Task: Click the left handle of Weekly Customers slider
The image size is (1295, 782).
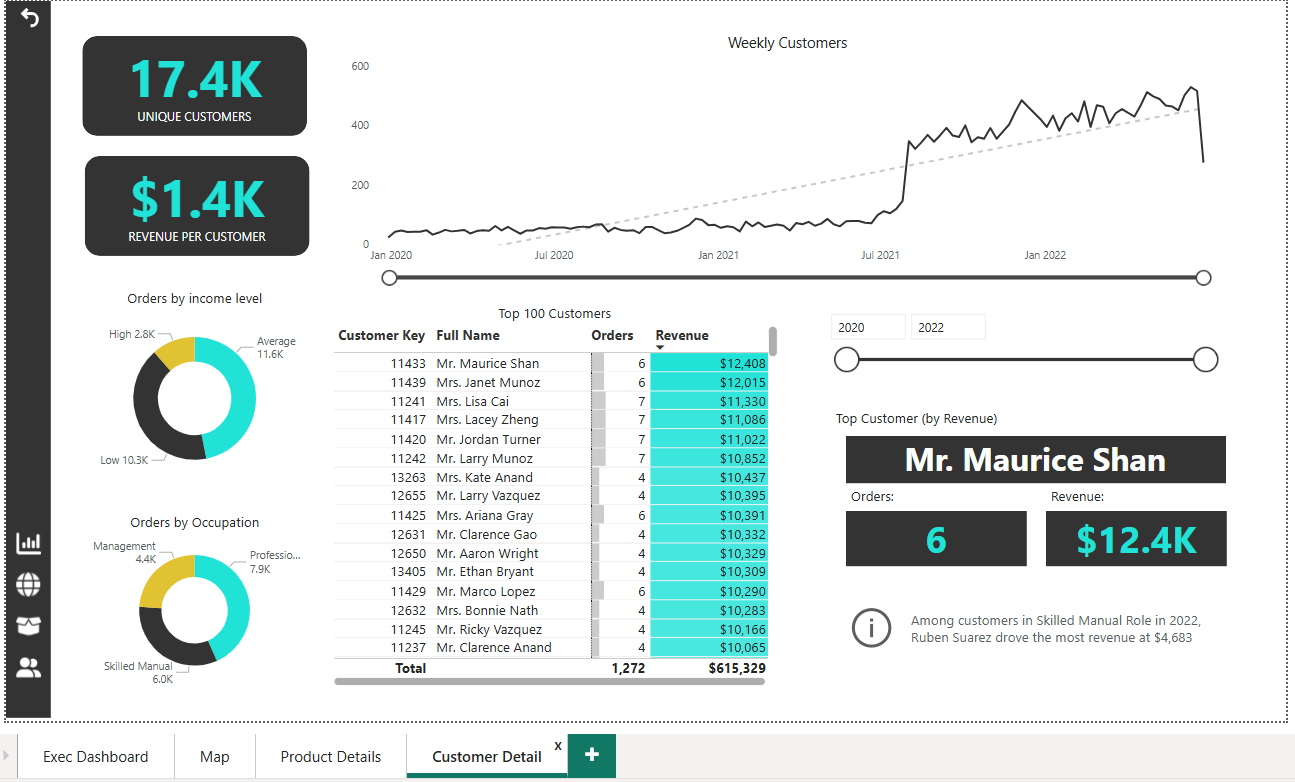Action: (x=390, y=277)
